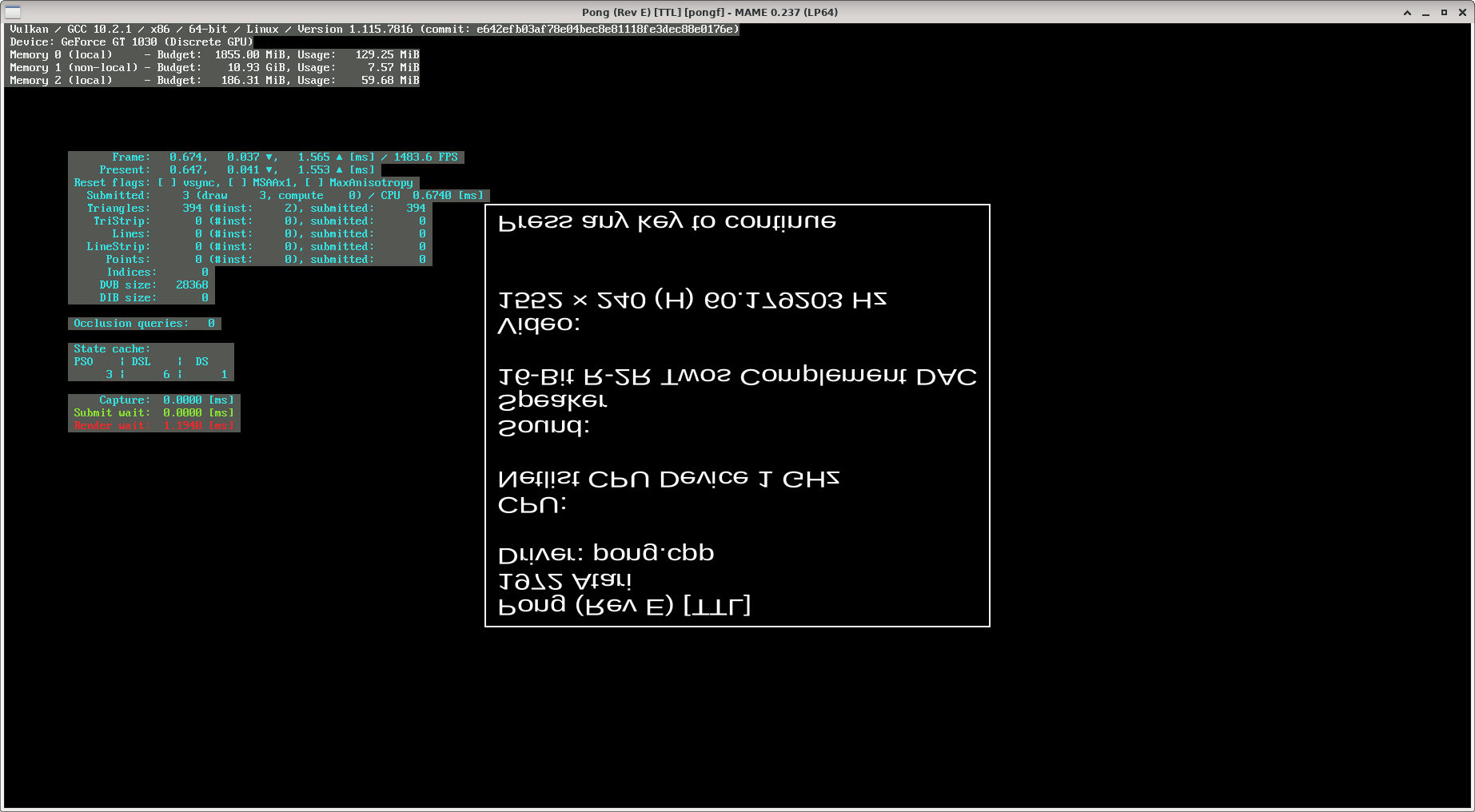The image size is (1475, 812).
Task: Close the MAME Pong window
Action: click(1462, 12)
